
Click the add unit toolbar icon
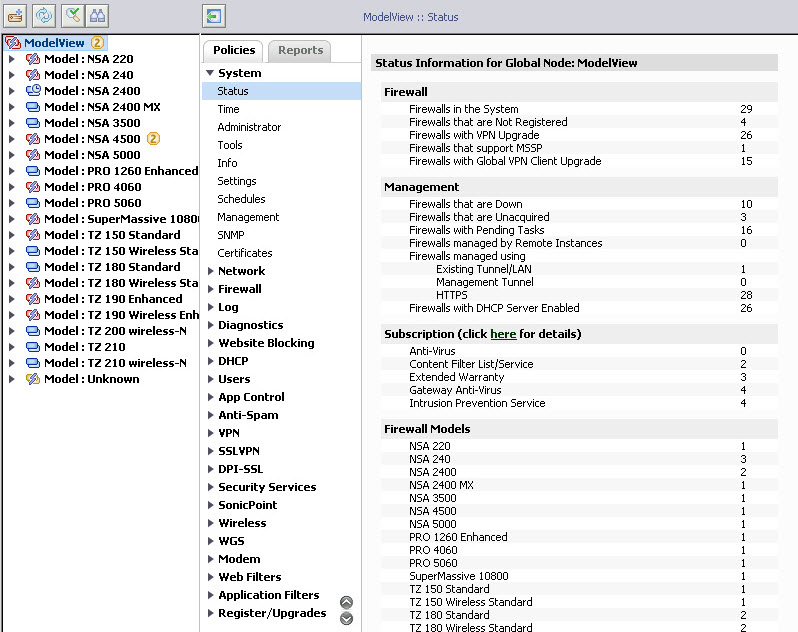tap(16, 16)
